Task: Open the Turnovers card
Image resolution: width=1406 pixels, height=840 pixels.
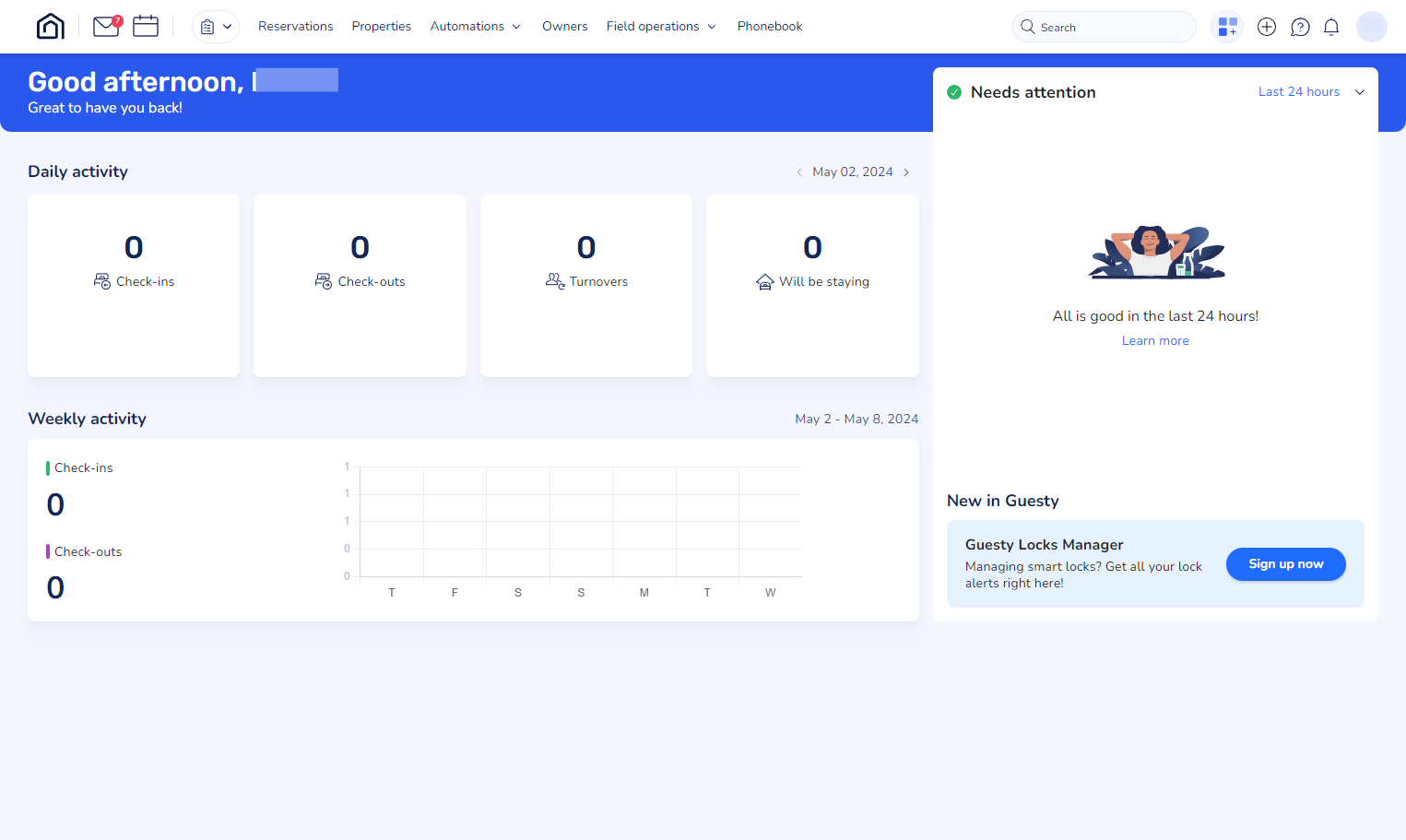Action: (586, 286)
